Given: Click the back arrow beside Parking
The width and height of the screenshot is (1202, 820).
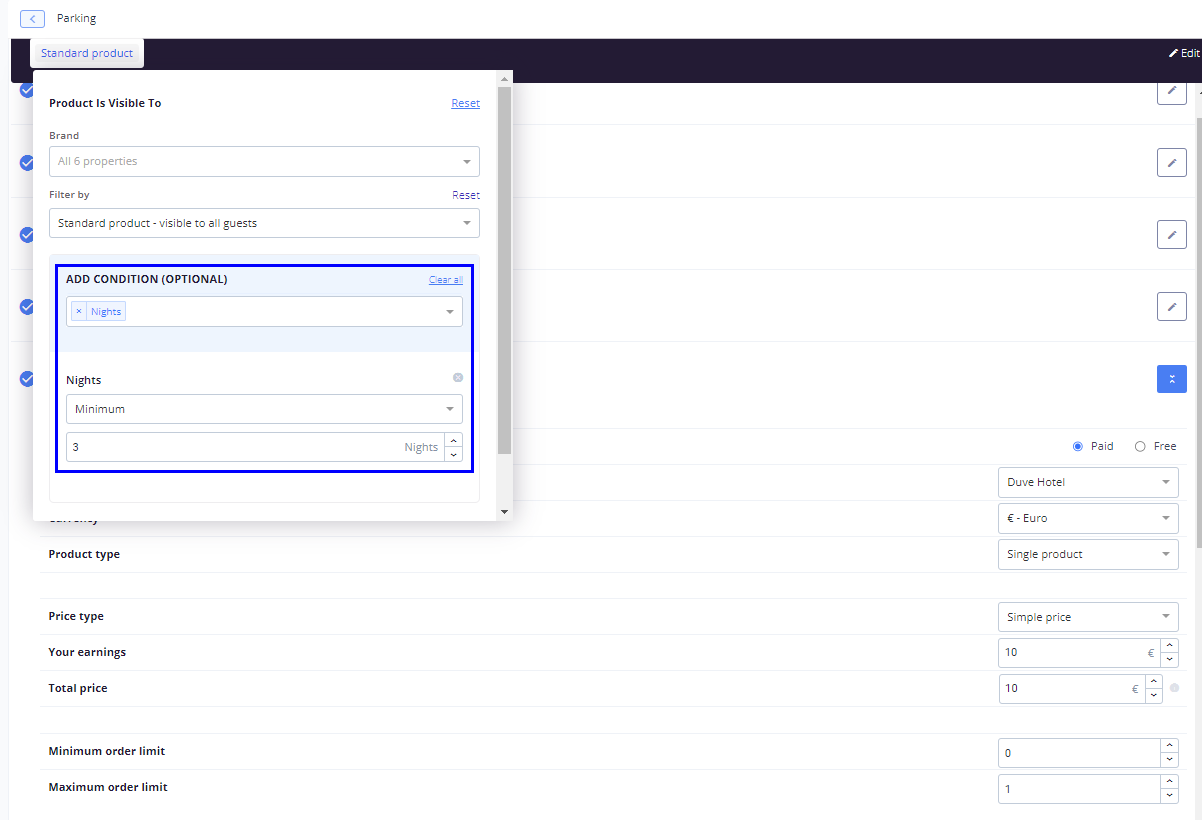Looking at the screenshot, I should (x=32, y=19).
